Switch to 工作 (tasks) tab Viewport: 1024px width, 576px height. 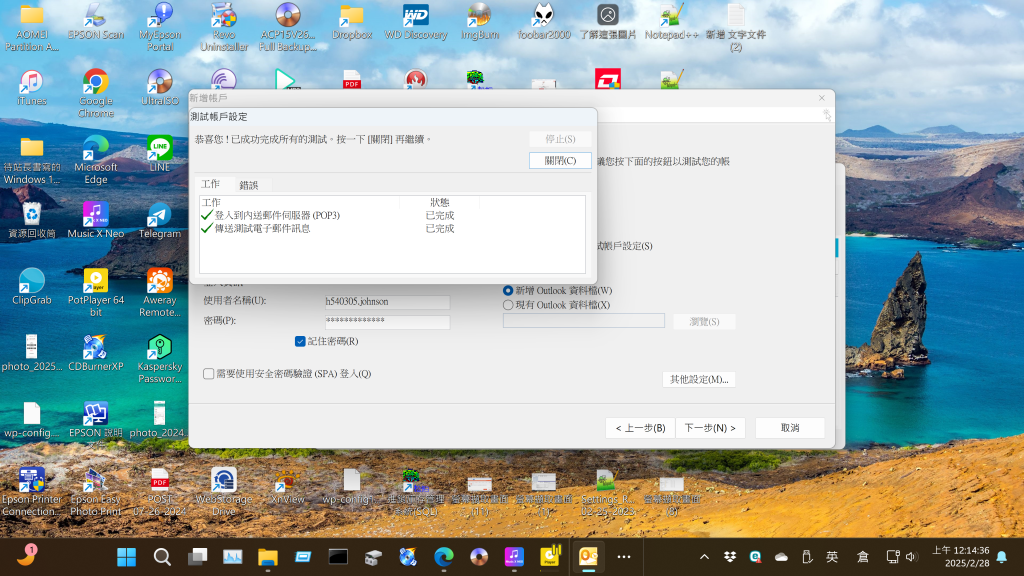[x=210, y=184]
